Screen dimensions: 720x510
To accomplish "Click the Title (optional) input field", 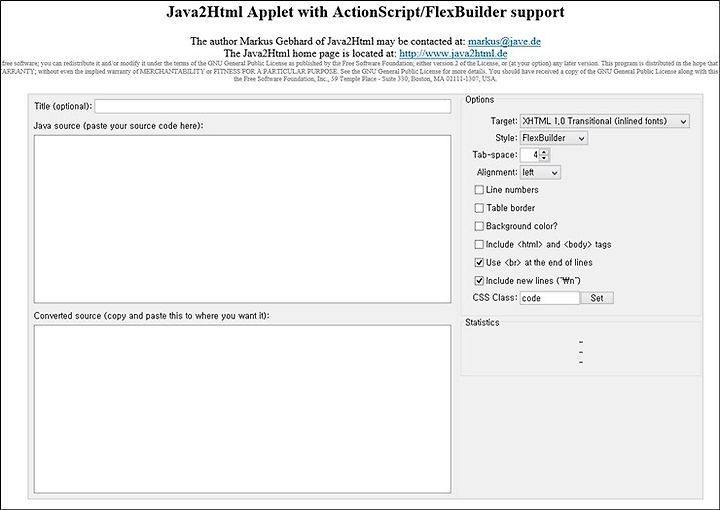I will [x=273, y=106].
